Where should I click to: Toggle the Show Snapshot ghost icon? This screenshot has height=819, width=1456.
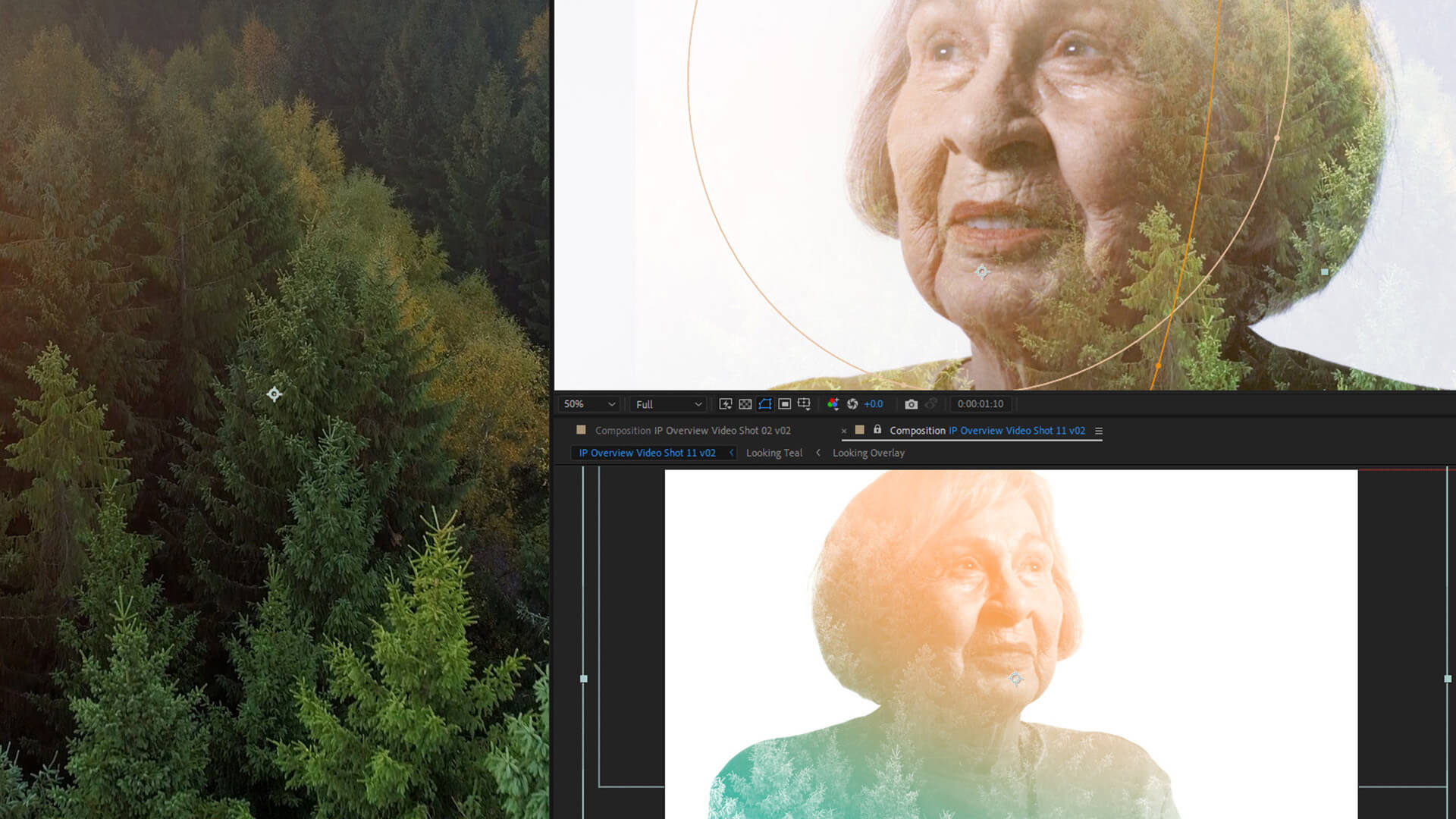click(931, 403)
